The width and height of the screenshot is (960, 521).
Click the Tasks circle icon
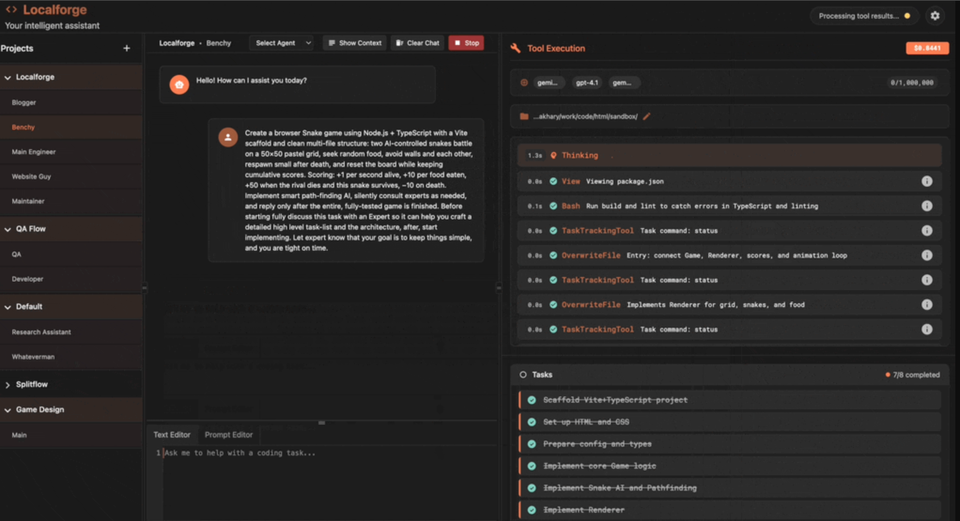point(523,375)
